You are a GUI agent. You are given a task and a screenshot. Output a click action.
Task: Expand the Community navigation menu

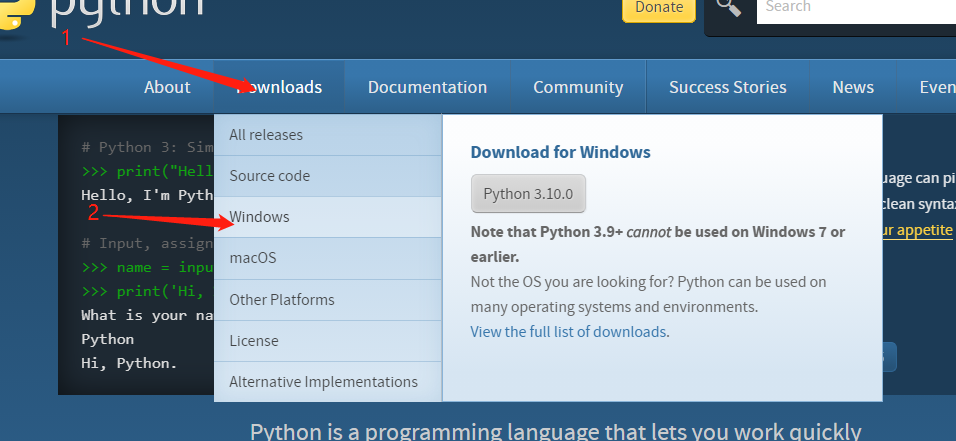tap(578, 87)
